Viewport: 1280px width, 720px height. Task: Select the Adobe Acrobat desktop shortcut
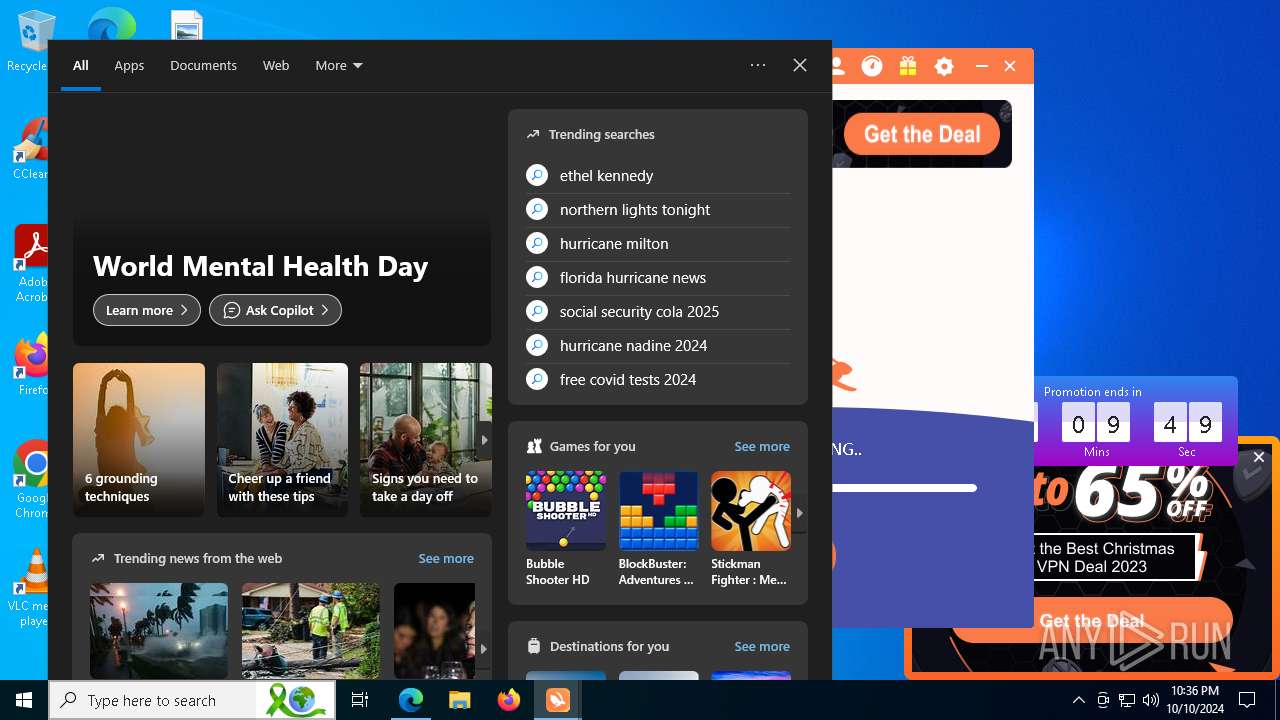[30, 262]
